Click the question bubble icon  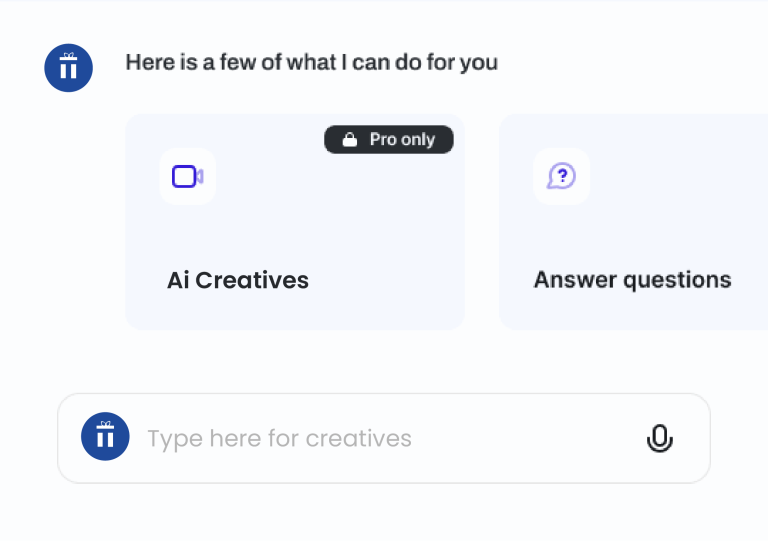click(x=561, y=177)
